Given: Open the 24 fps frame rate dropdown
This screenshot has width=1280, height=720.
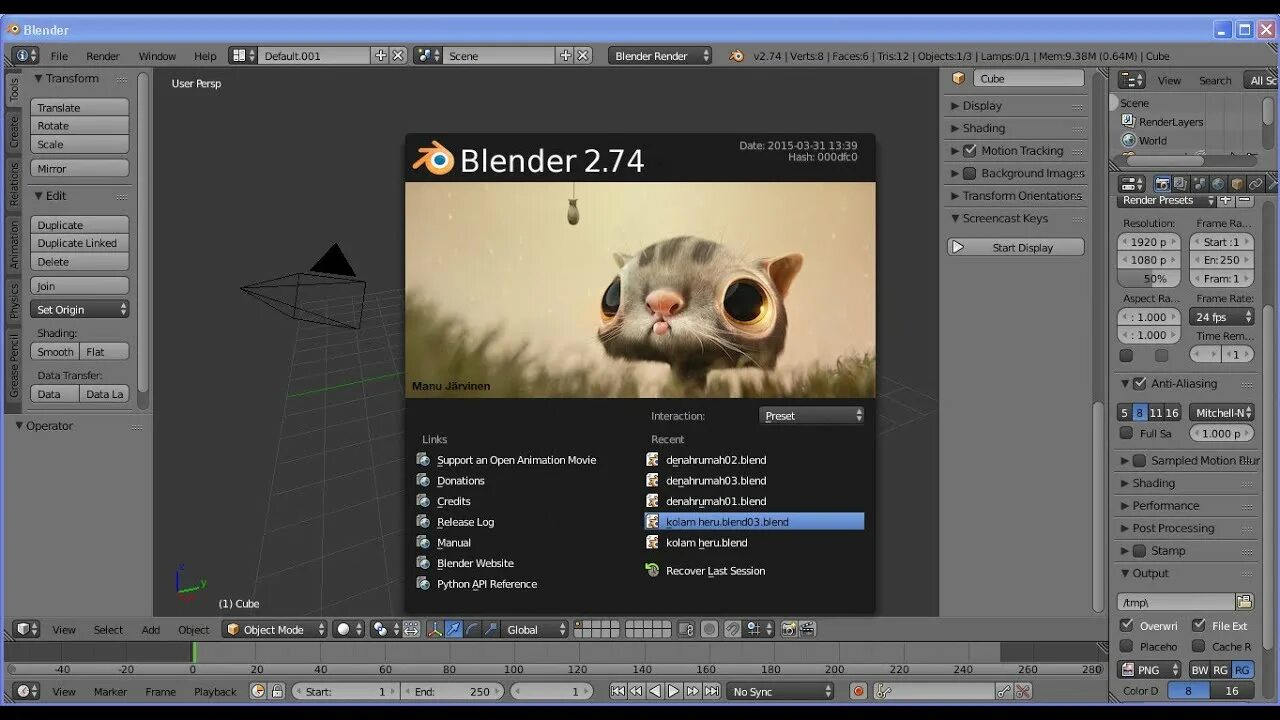Looking at the screenshot, I should point(1222,316).
